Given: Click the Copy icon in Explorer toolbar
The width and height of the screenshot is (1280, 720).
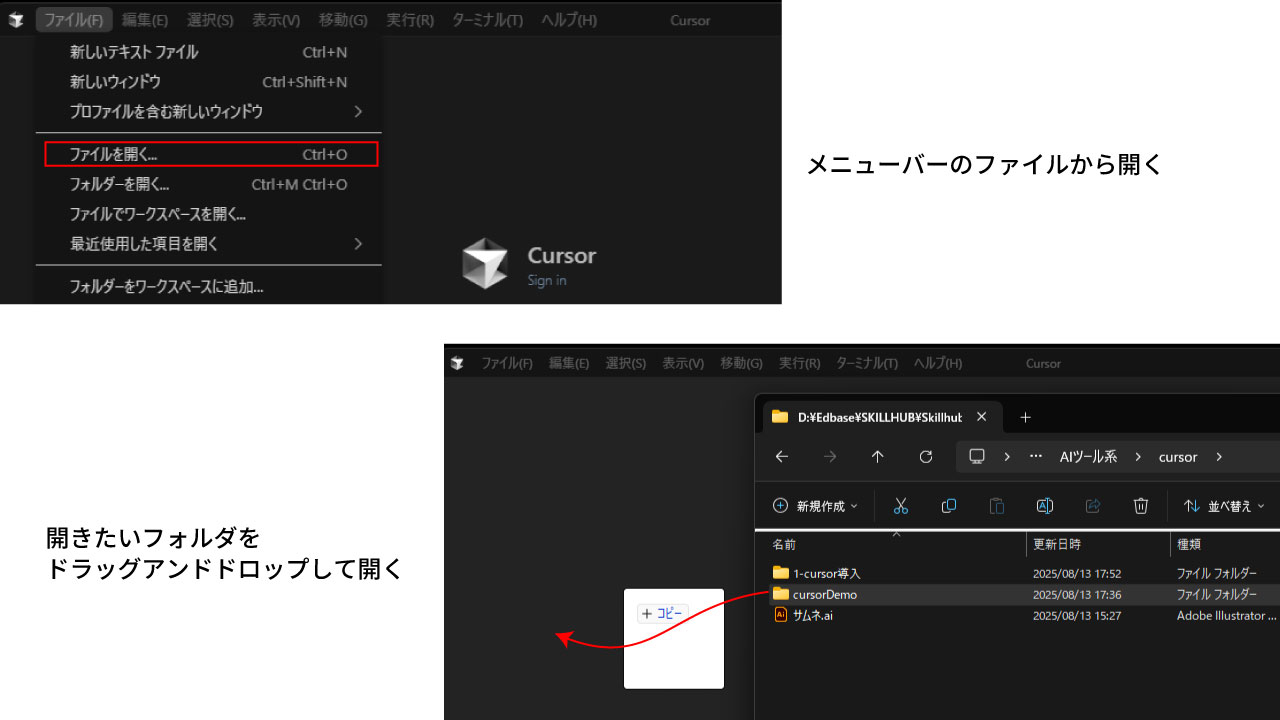Looking at the screenshot, I should [x=949, y=506].
